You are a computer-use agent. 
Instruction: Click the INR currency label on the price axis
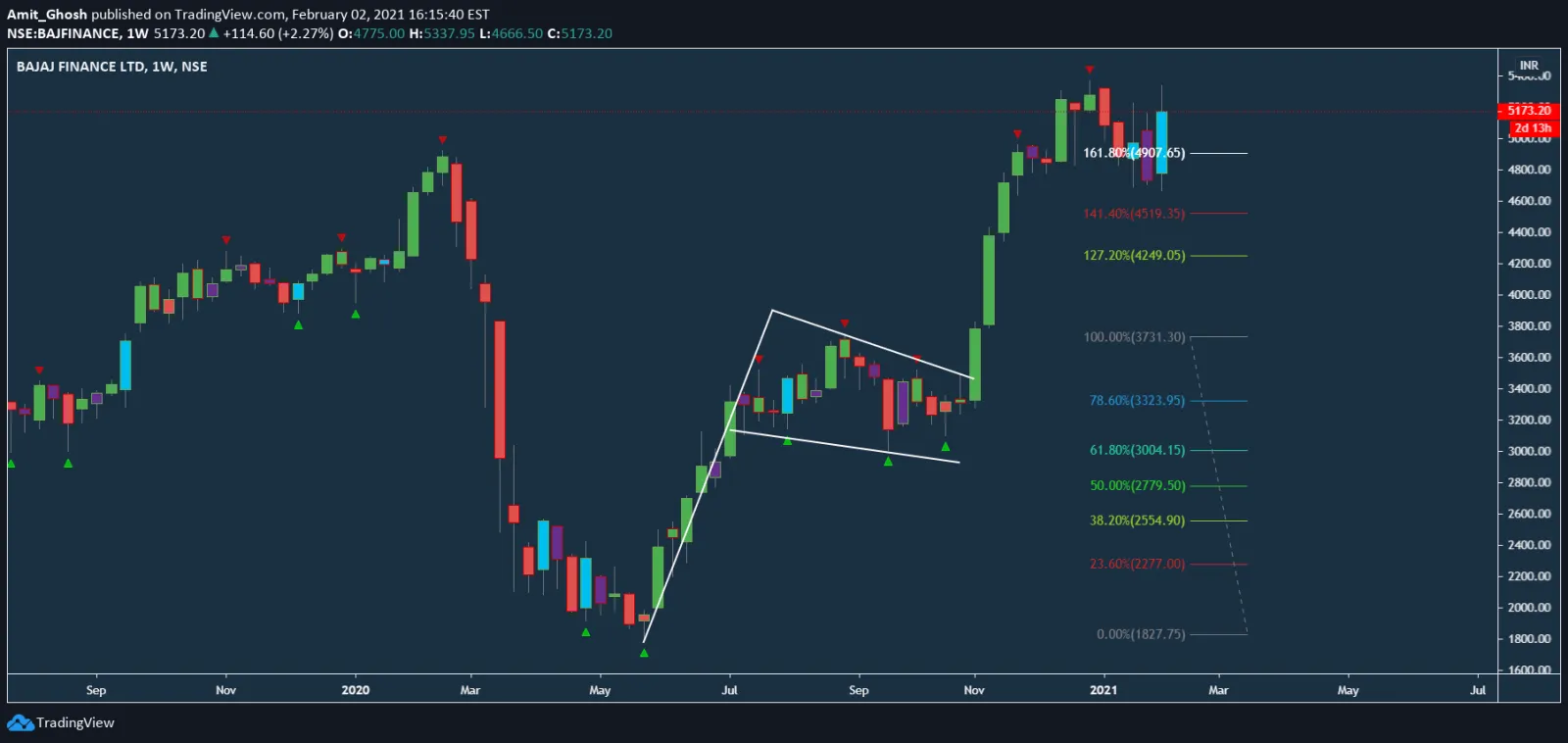(1529, 65)
